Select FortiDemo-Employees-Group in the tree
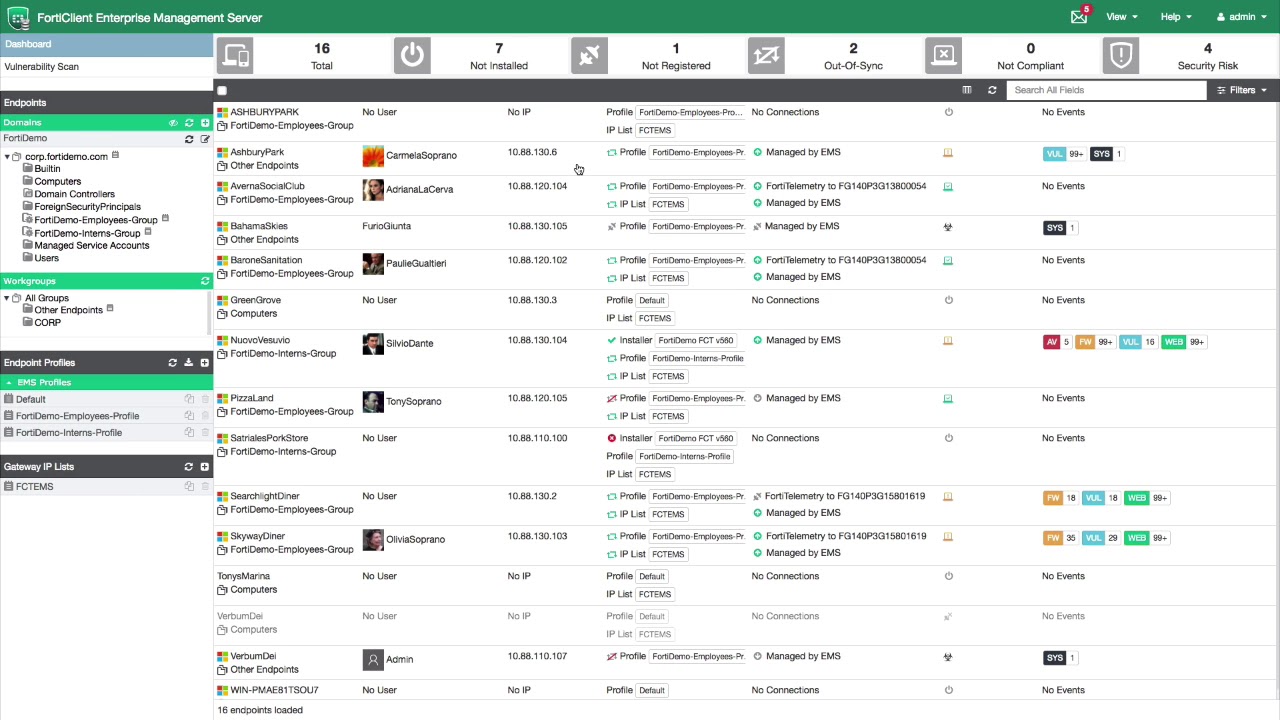Screen dimensions: 1280x720 point(96,220)
